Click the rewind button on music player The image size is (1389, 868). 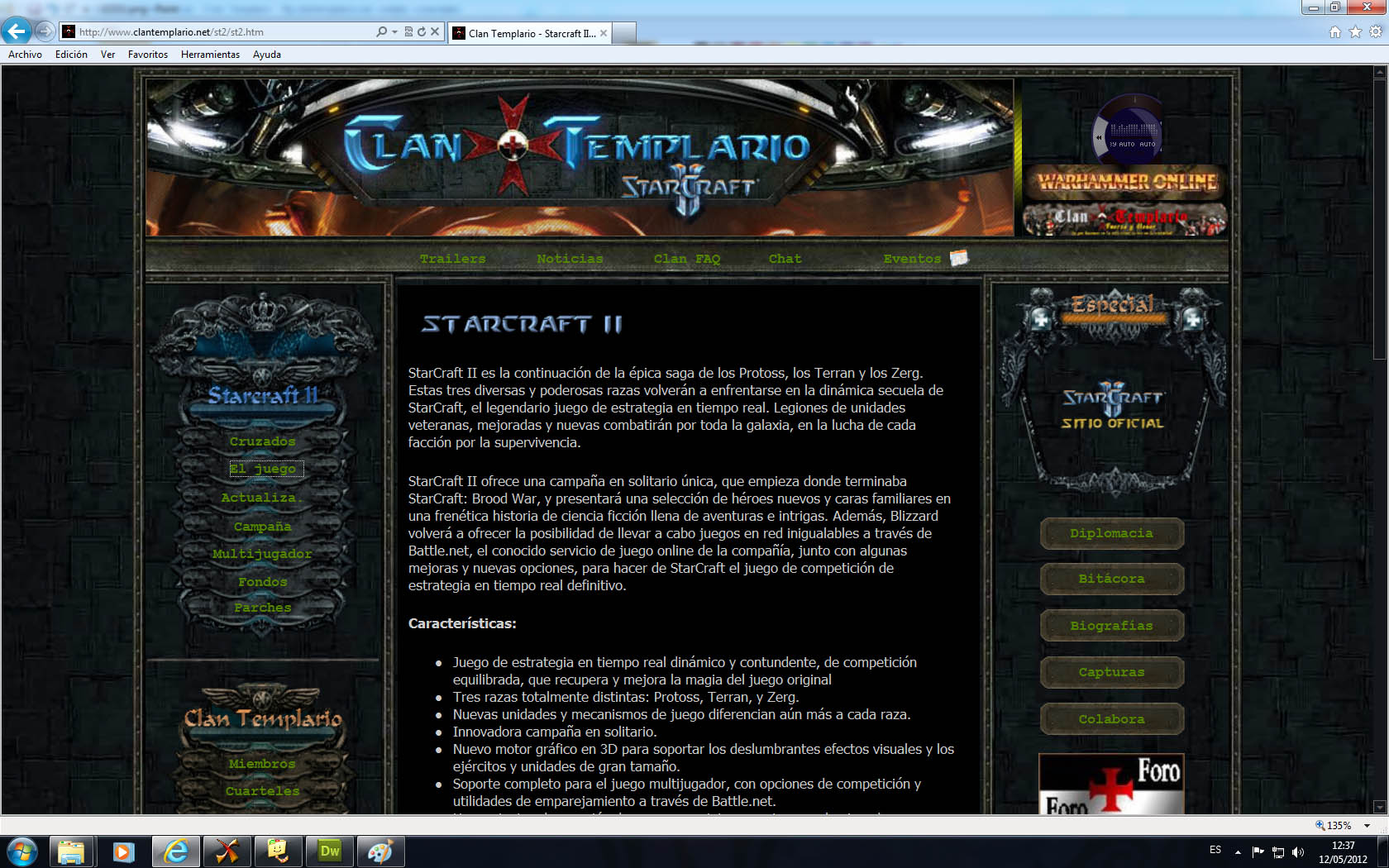tap(1099, 137)
